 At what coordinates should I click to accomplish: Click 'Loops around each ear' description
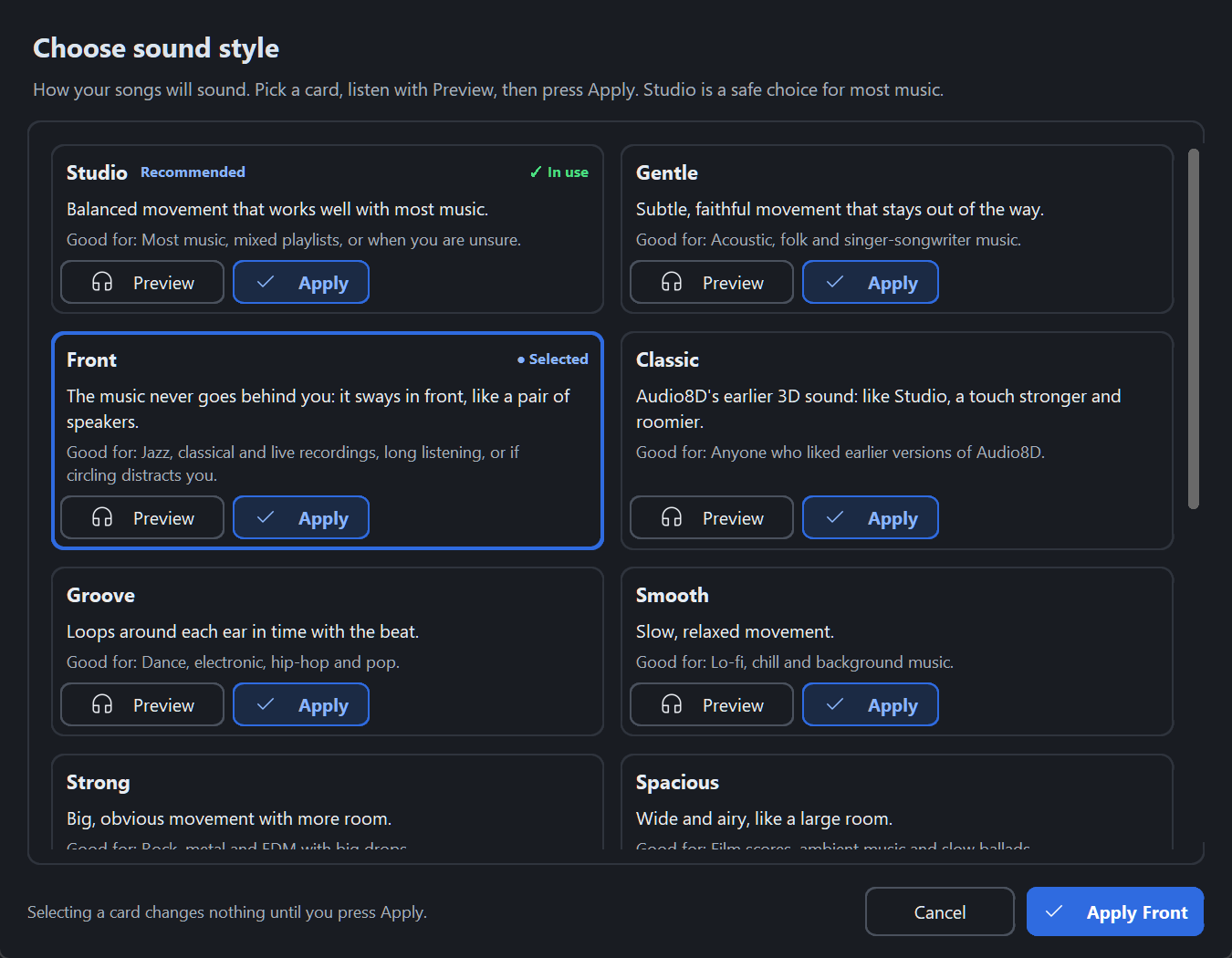pyautogui.click(x=243, y=631)
